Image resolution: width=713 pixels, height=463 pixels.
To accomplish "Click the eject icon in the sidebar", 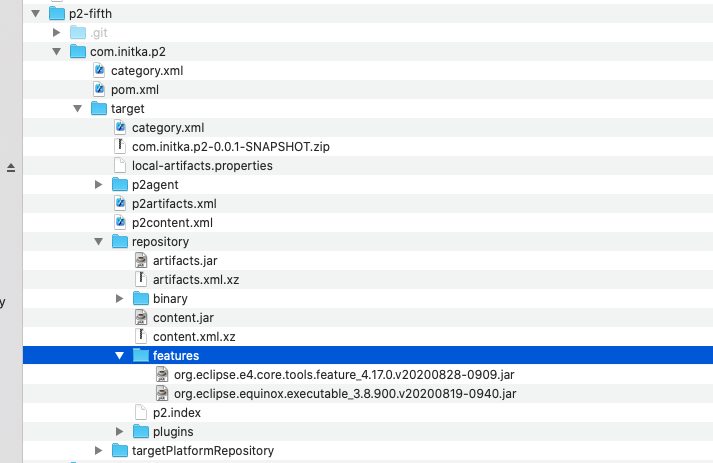I will point(11,168).
